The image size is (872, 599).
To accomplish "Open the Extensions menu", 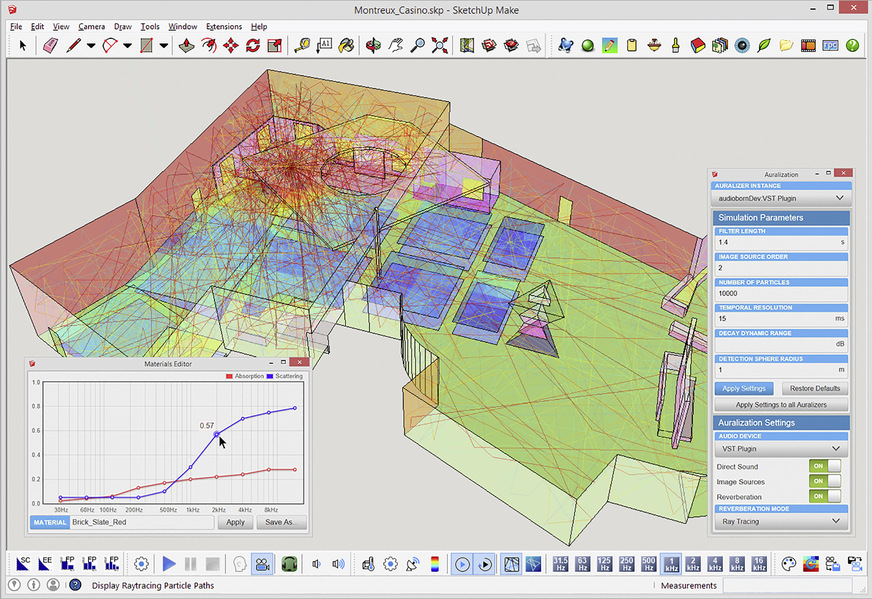I will [x=223, y=26].
